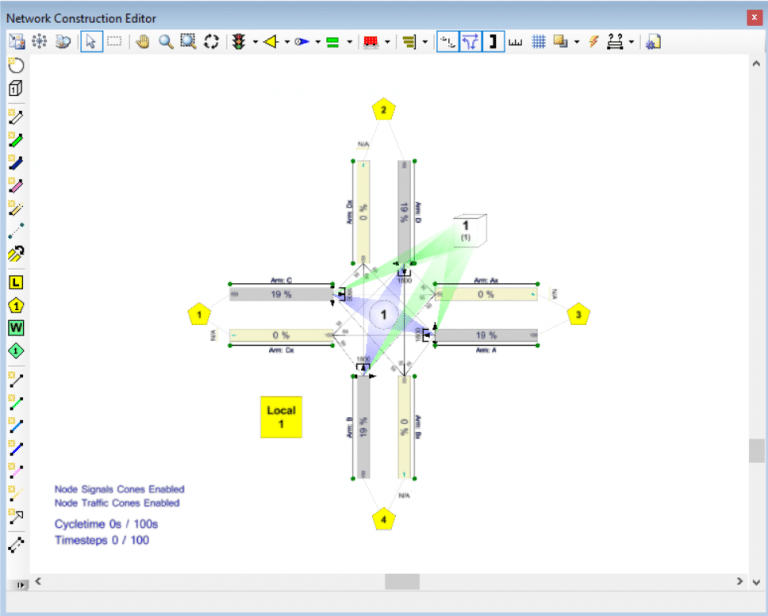Select the 3D cube controller tool

(x=16, y=88)
